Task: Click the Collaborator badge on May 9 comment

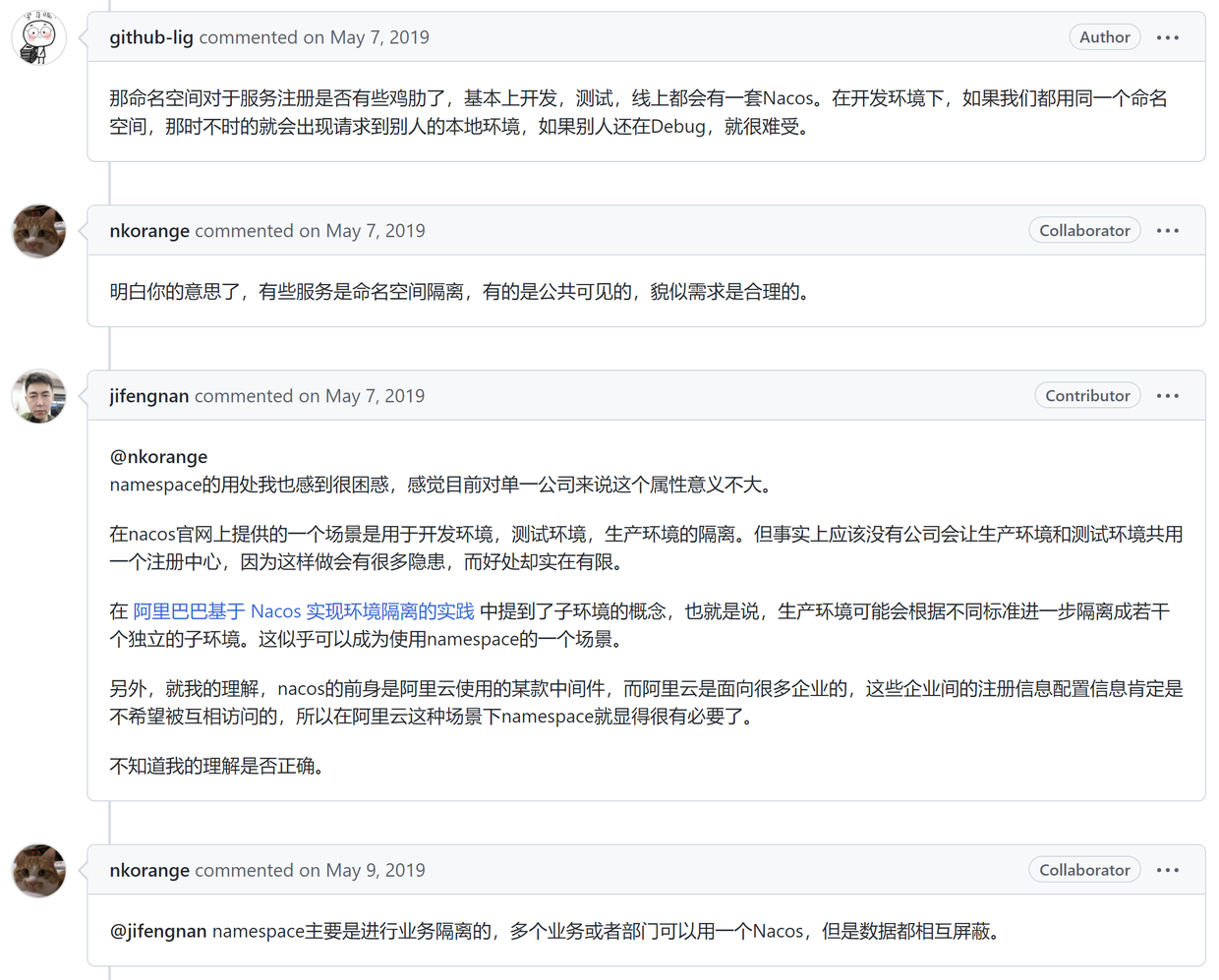Action: 1084,870
